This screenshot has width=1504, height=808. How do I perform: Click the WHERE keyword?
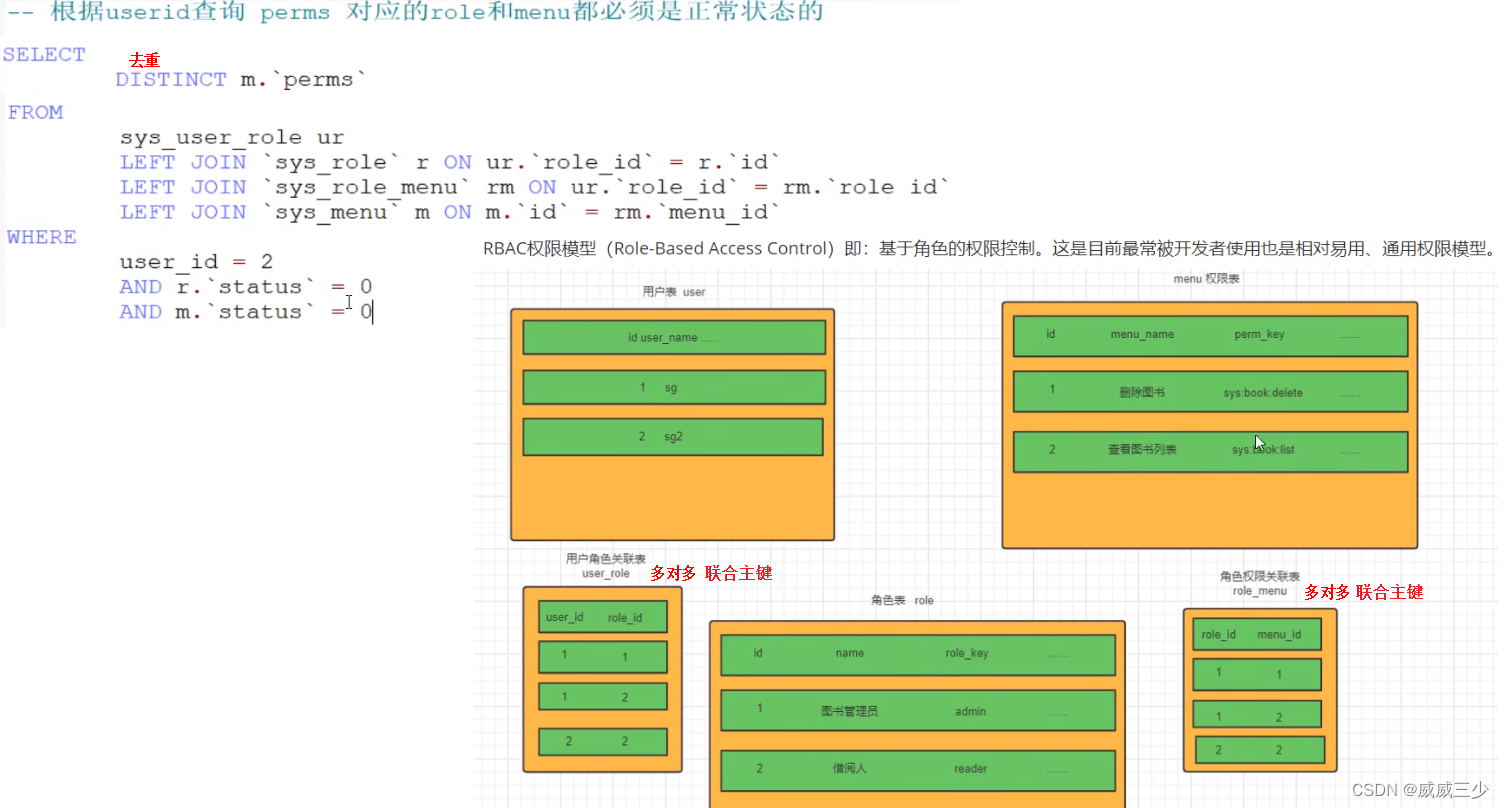pyautogui.click(x=41, y=237)
